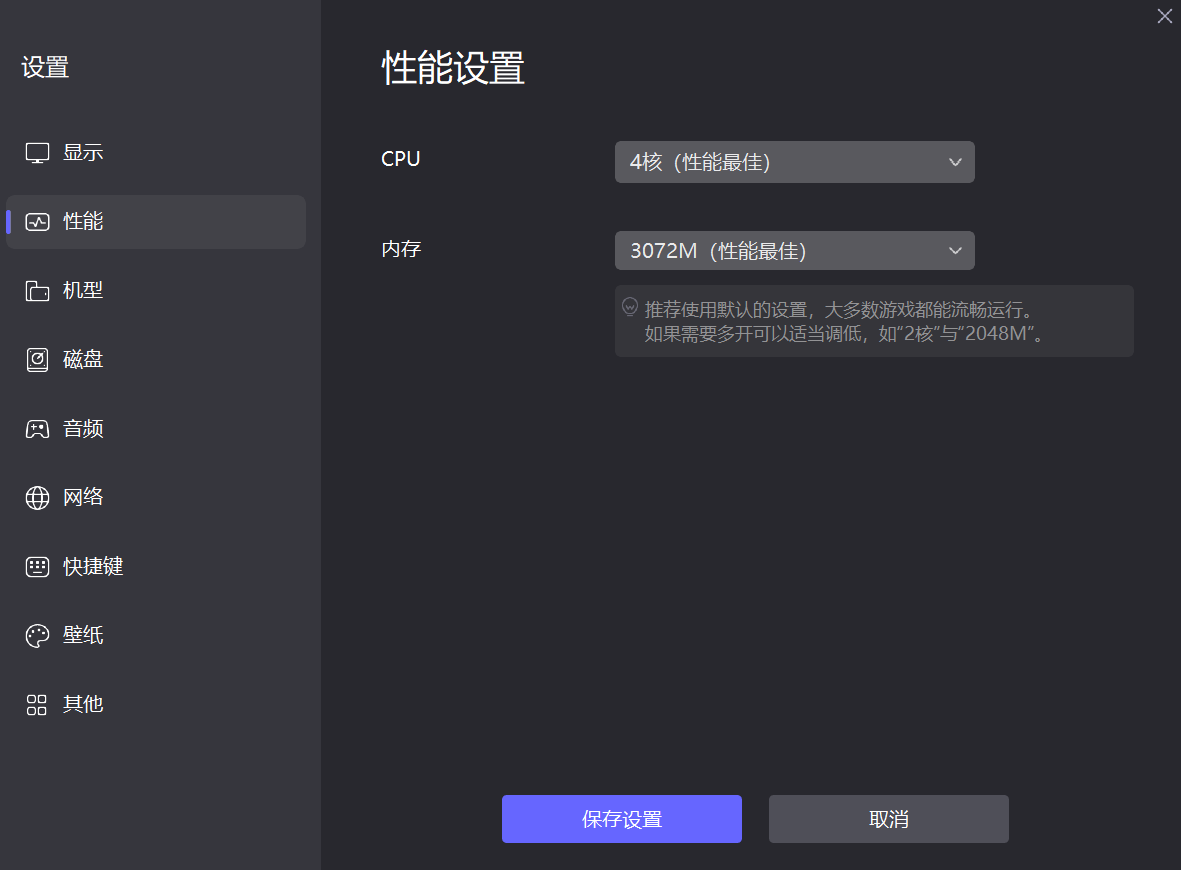Switch to the 显示 settings section
The width and height of the screenshot is (1181, 870).
point(82,152)
